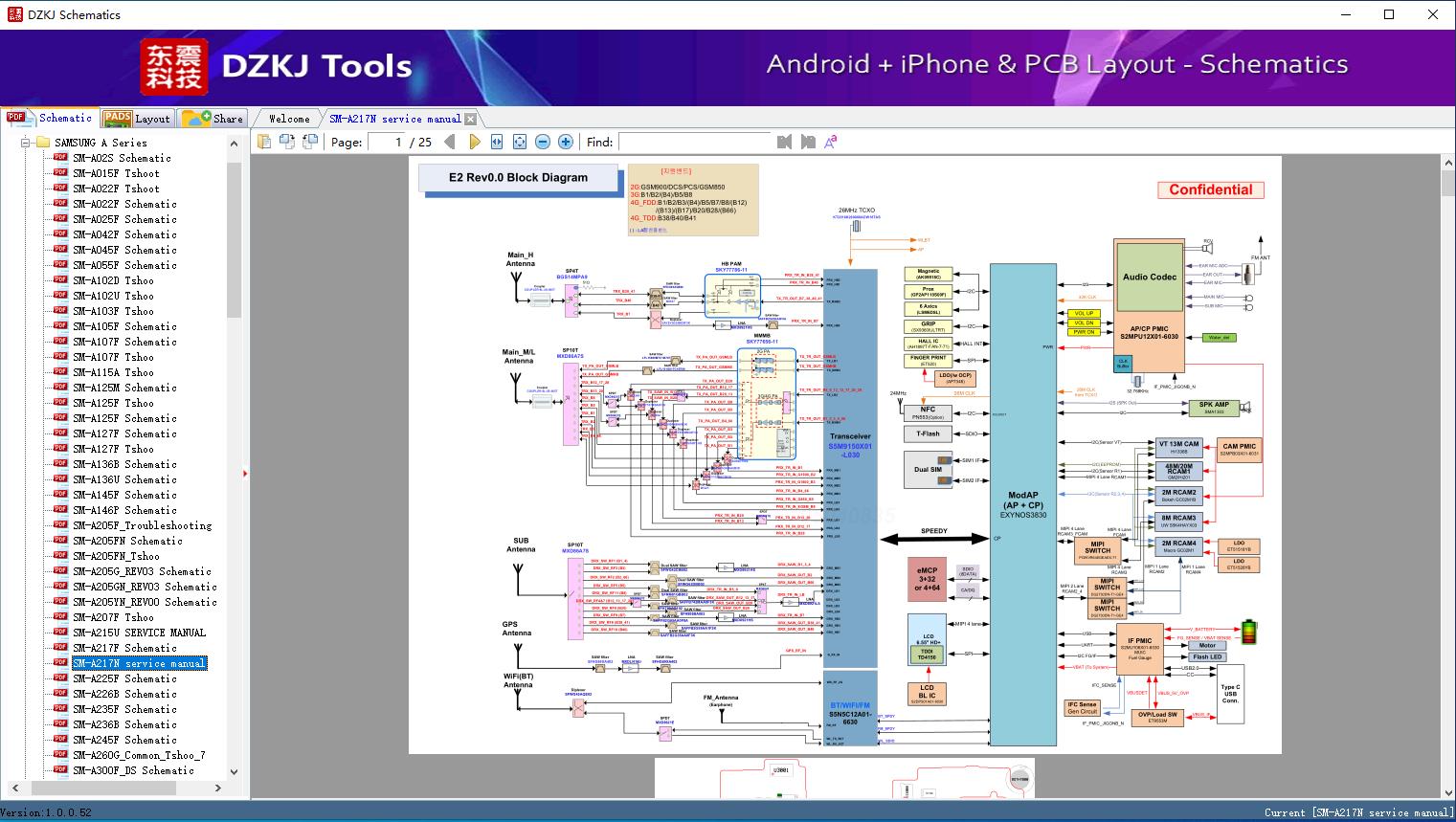Switch to the Welcome document tab

(289, 119)
